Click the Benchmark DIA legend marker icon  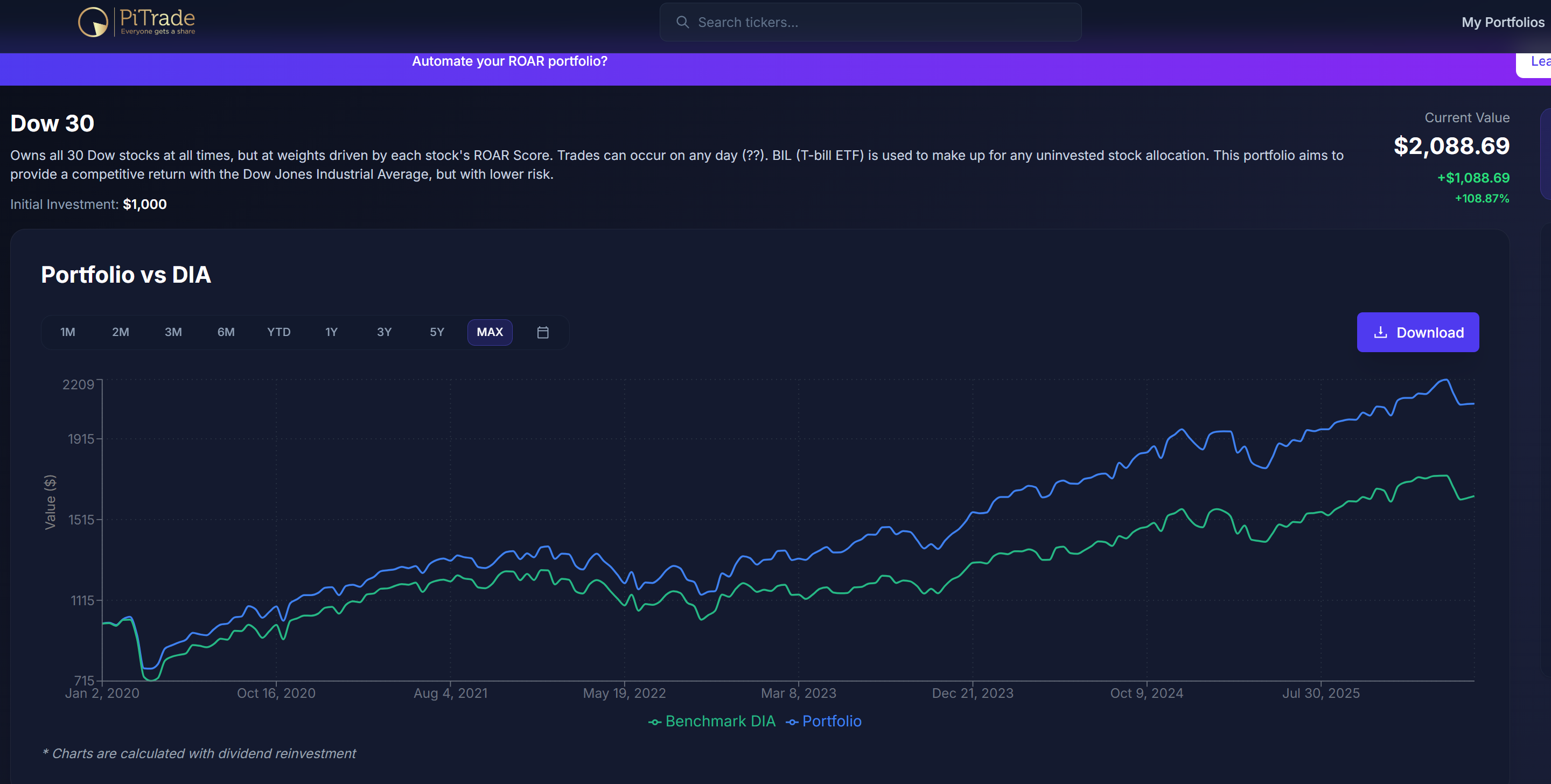pos(654,722)
